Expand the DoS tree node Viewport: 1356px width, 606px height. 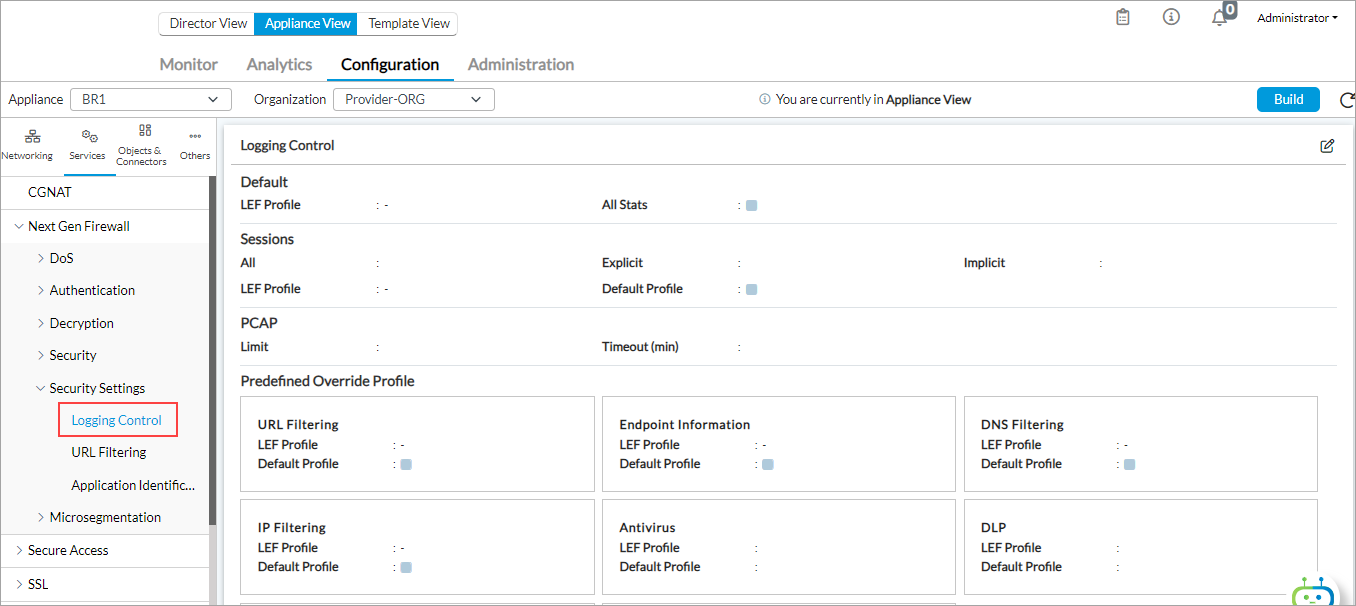click(41, 258)
